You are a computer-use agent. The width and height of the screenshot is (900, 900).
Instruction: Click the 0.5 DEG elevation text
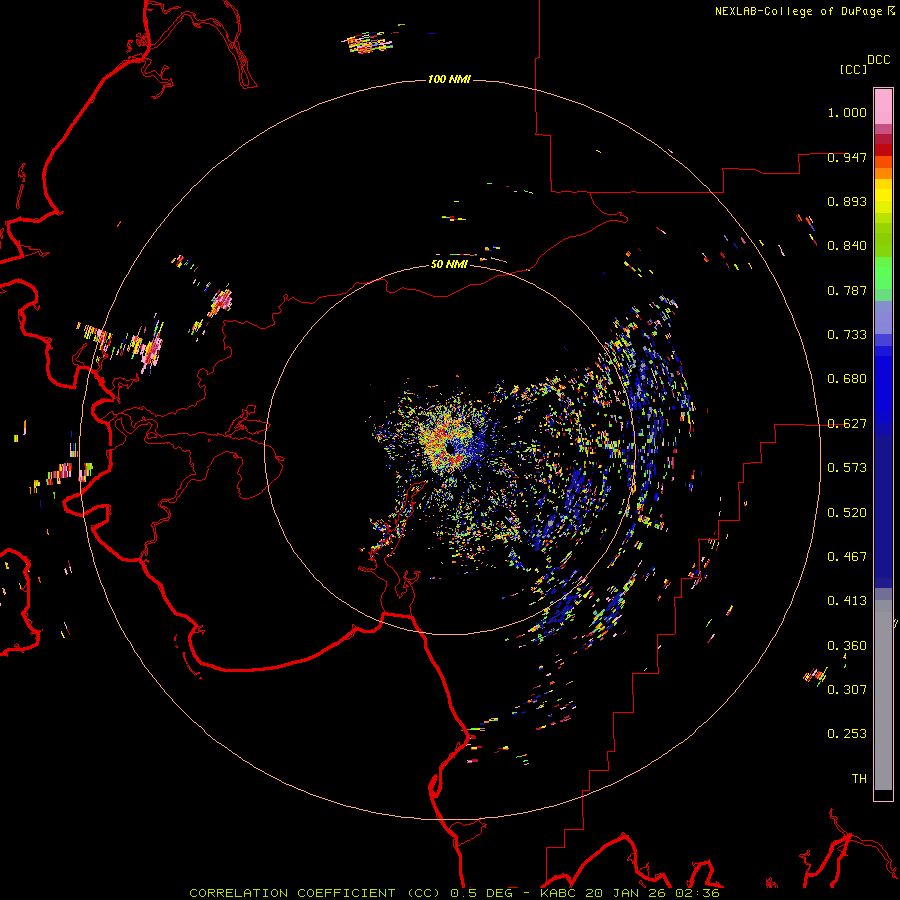(x=481, y=893)
